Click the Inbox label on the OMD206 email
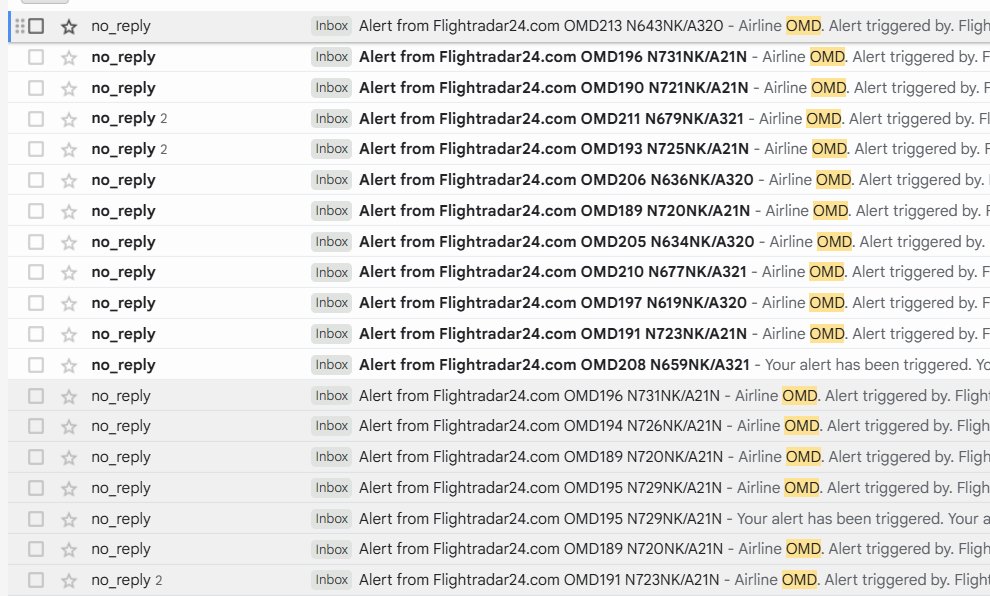The image size is (990, 596). [x=331, y=180]
